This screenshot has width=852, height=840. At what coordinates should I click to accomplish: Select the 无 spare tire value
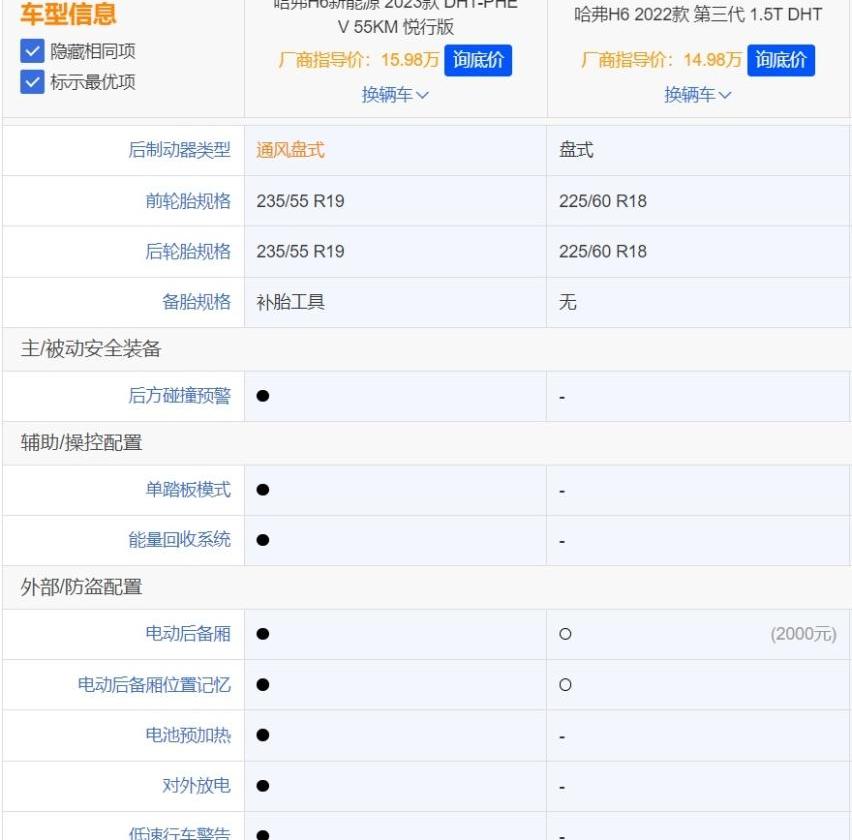[x=568, y=302]
